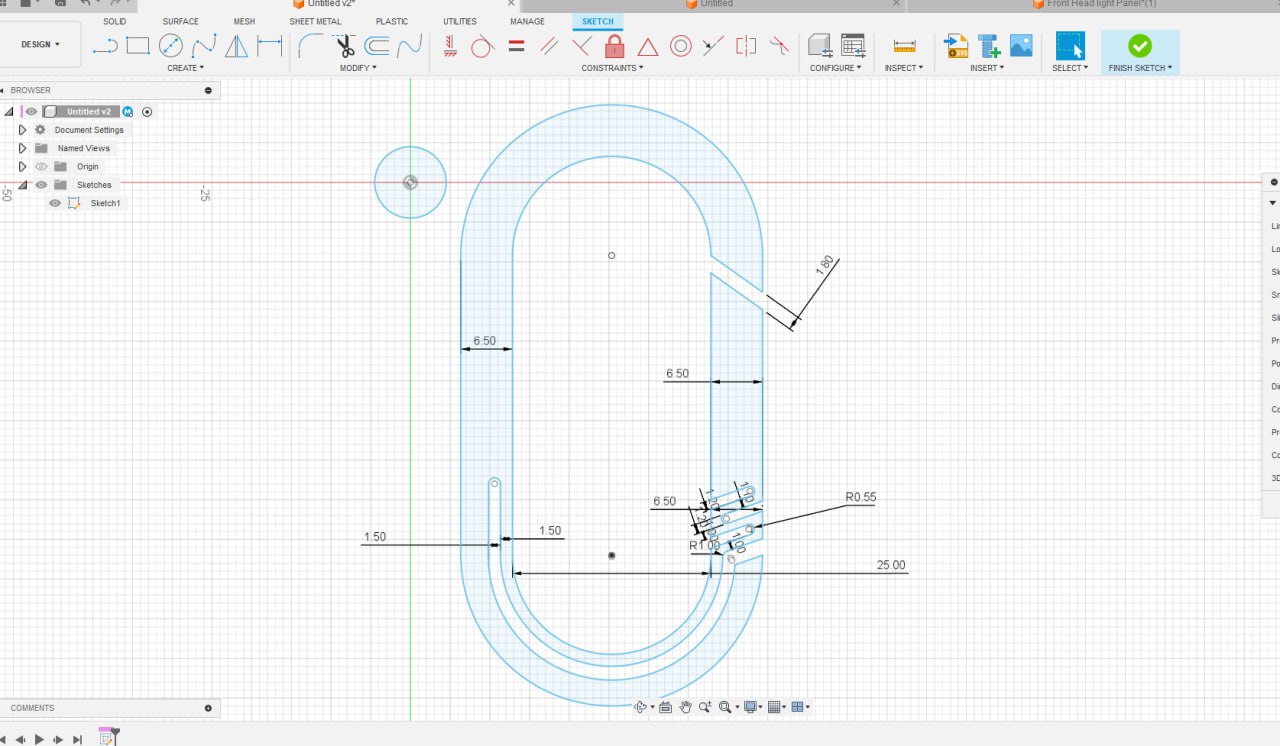Select the 2-point Rectangle tool
The image size is (1280, 746).
coord(138,46)
